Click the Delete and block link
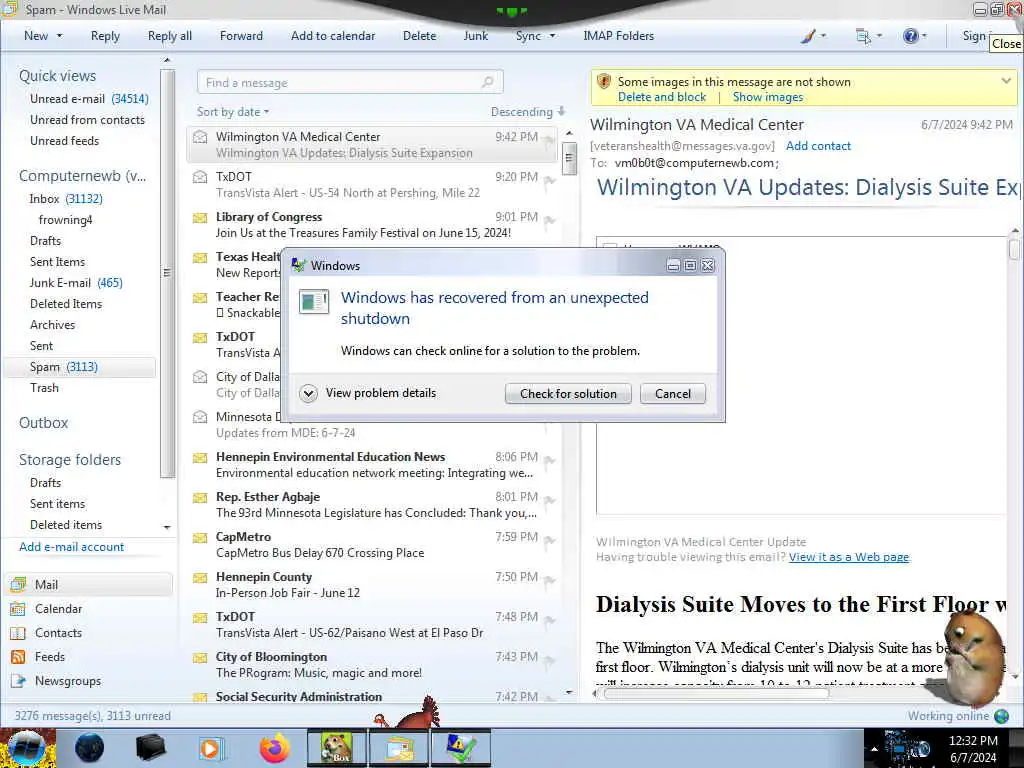Screen dimensions: 1024x768 click(x=662, y=97)
